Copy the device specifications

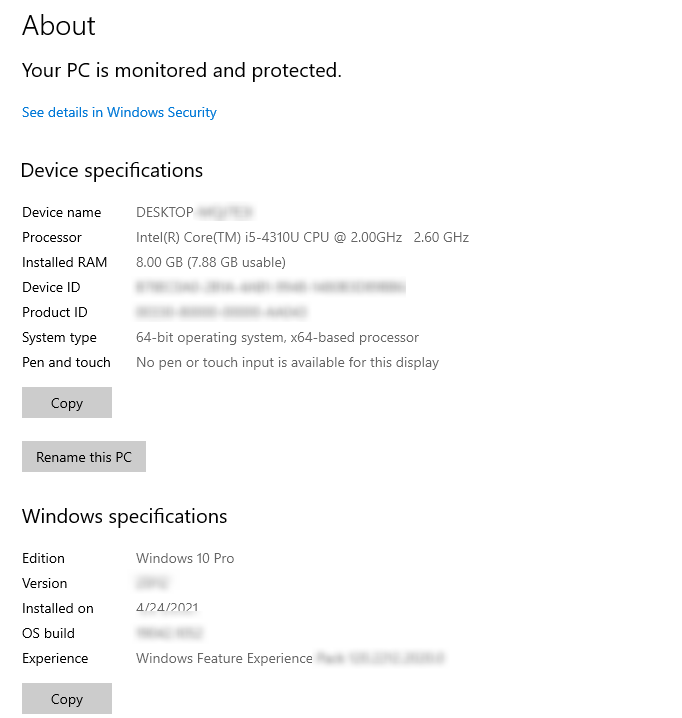click(x=67, y=403)
